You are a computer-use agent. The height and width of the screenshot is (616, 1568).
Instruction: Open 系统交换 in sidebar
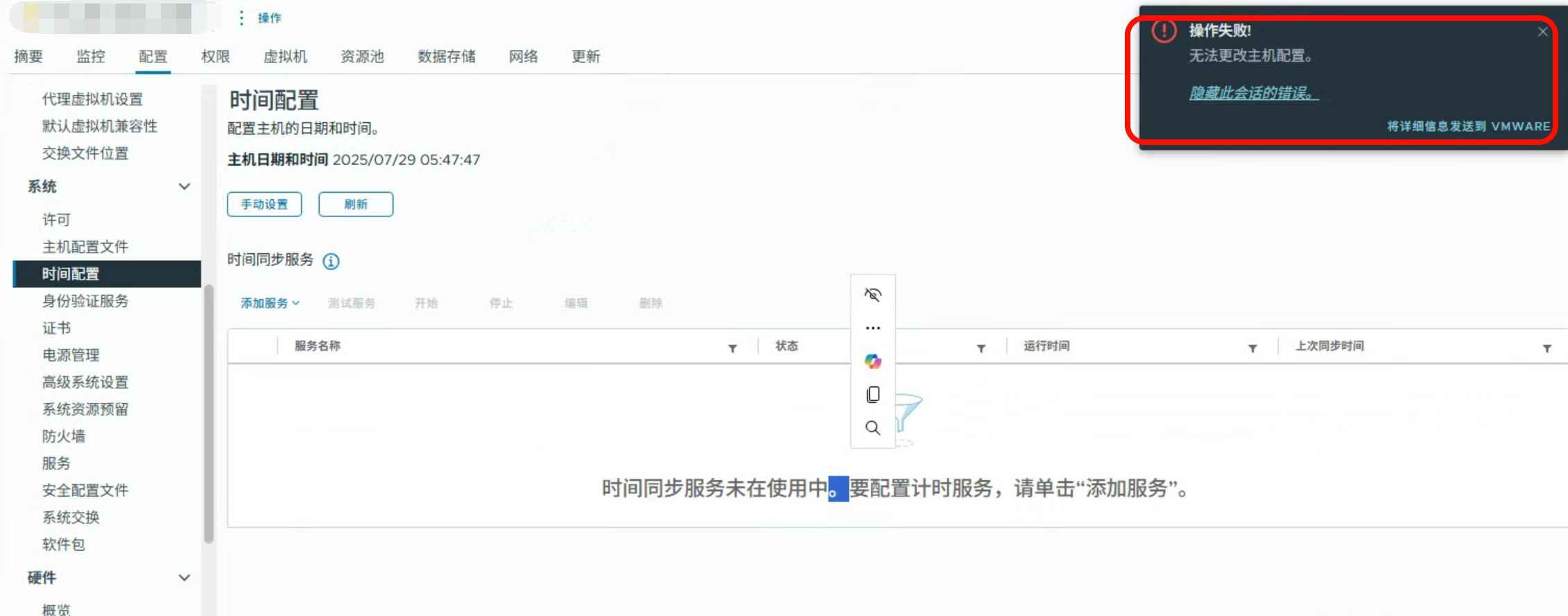click(71, 517)
